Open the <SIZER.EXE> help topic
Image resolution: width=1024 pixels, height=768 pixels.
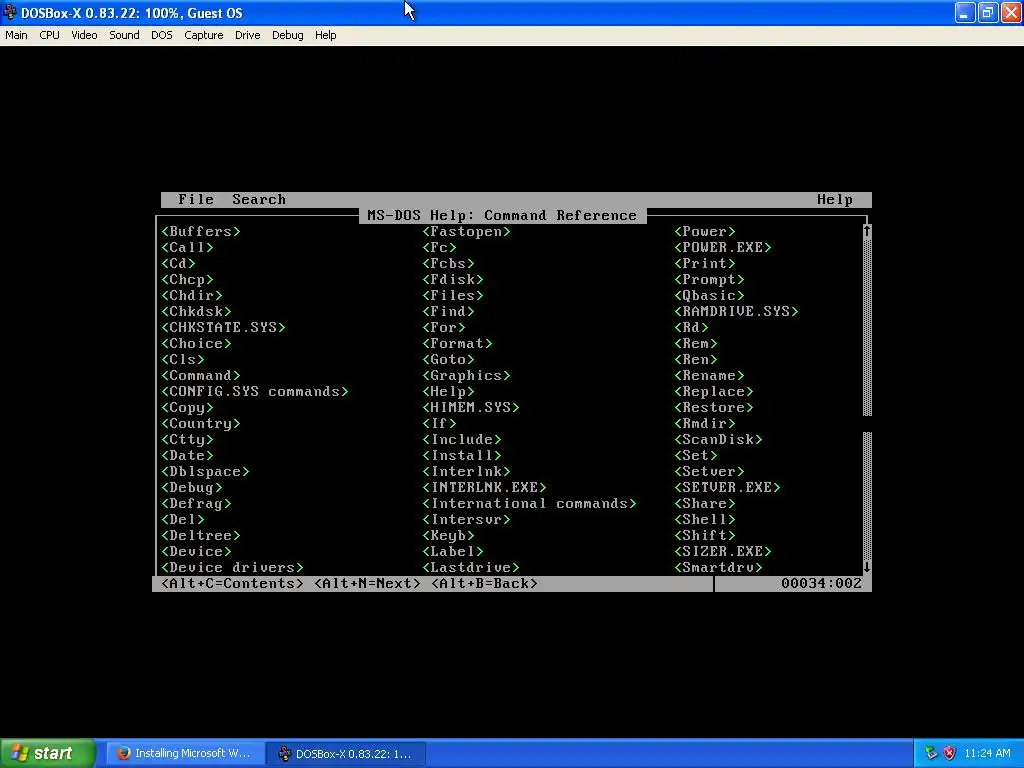[723, 551]
